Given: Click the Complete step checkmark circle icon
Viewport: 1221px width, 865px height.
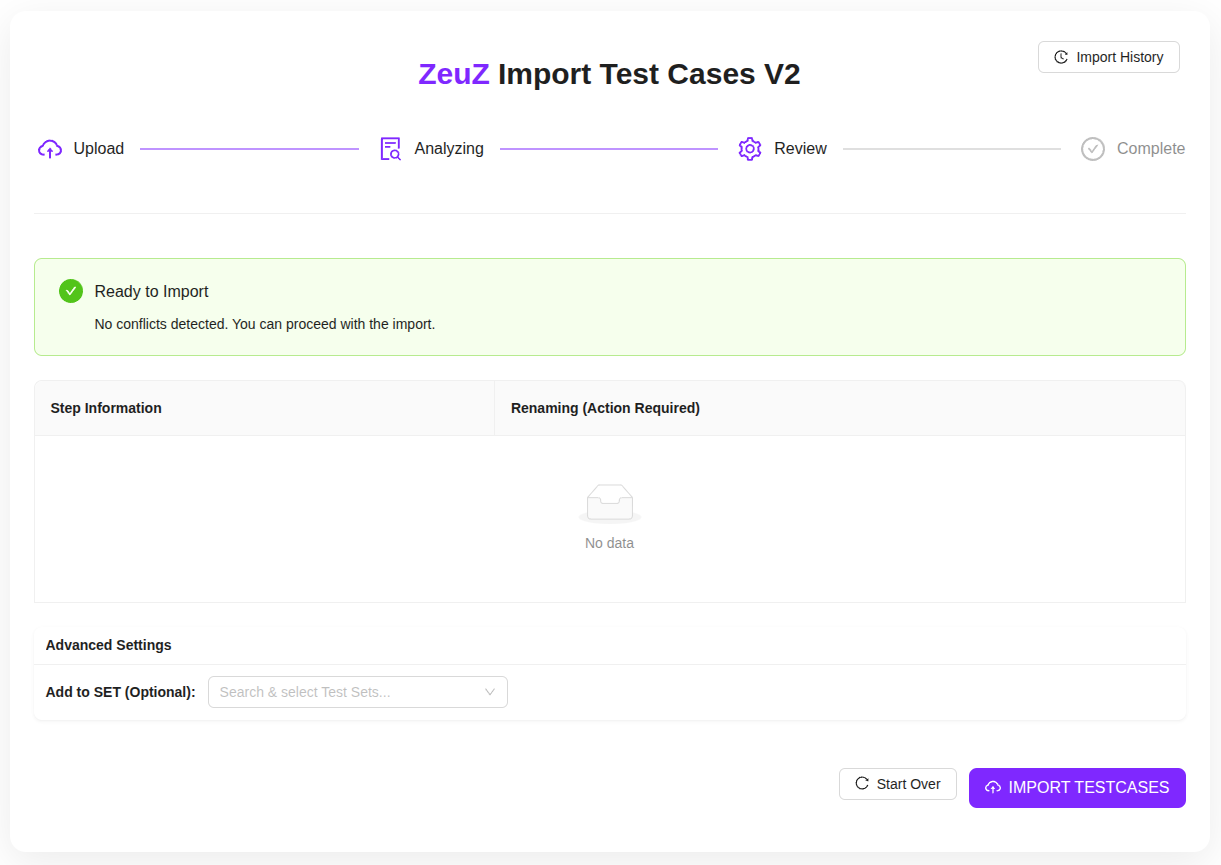Looking at the screenshot, I should pyautogui.click(x=1093, y=149).
